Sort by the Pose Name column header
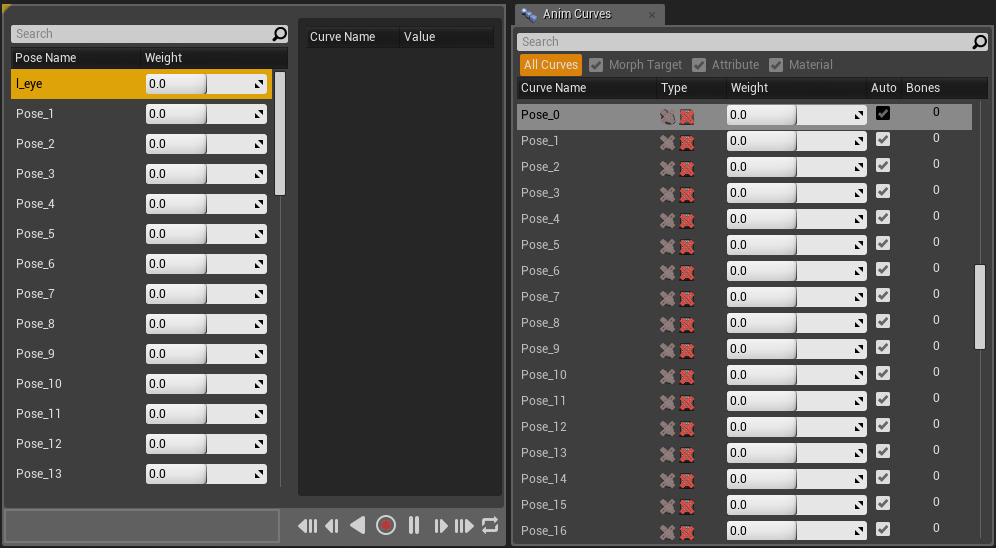The width and height of the screenshot is (996, 548). point(75,58)
